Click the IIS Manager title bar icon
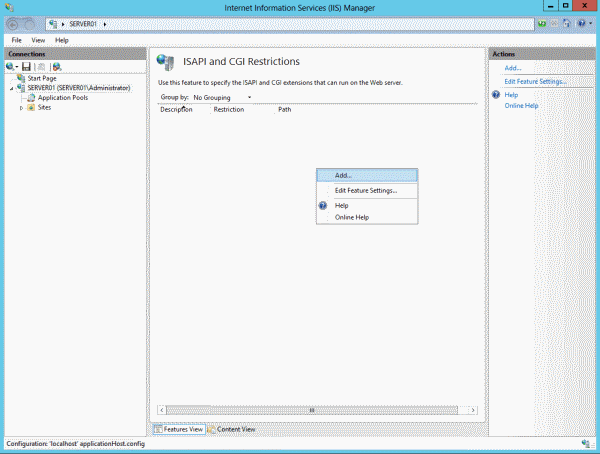 [10, 7]
